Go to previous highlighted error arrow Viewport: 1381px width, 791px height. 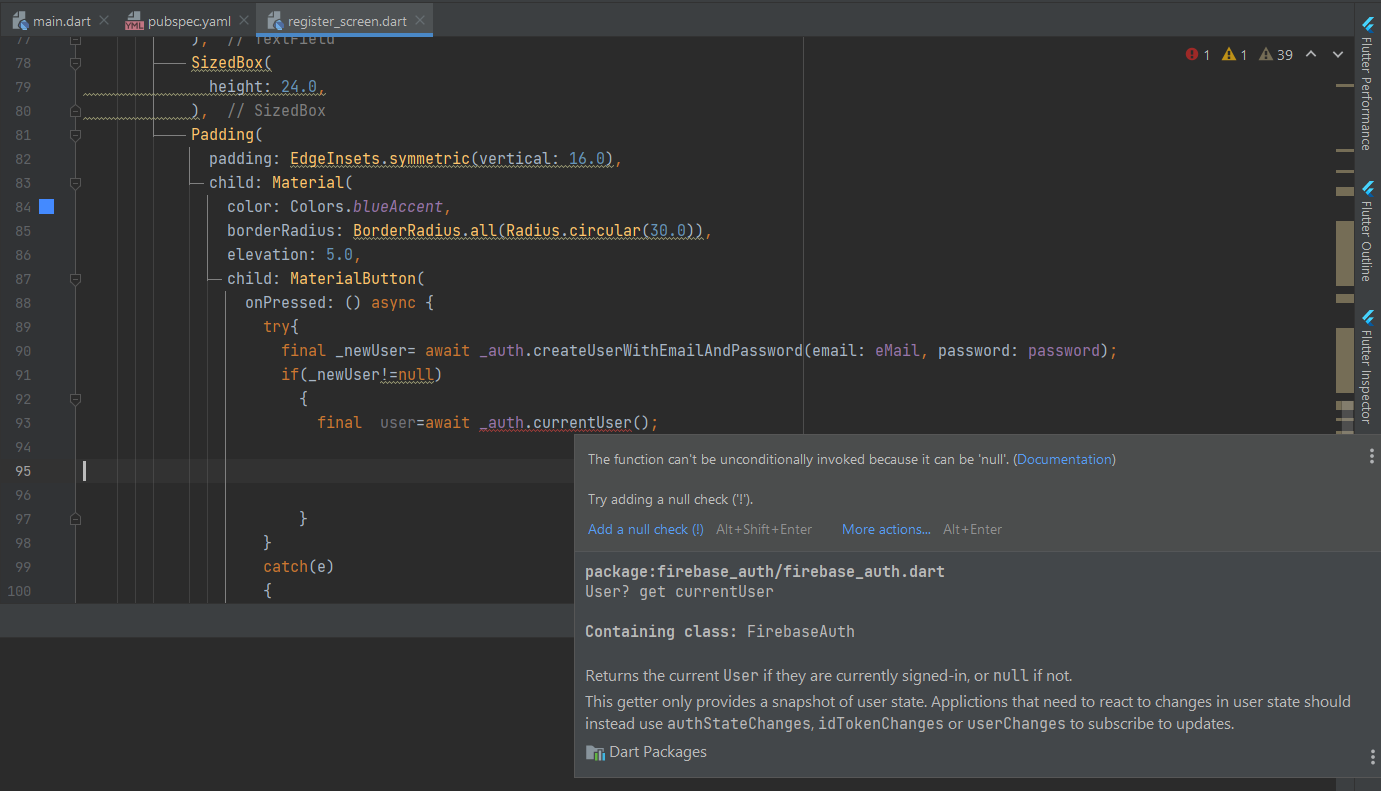tap(1311, 55)
